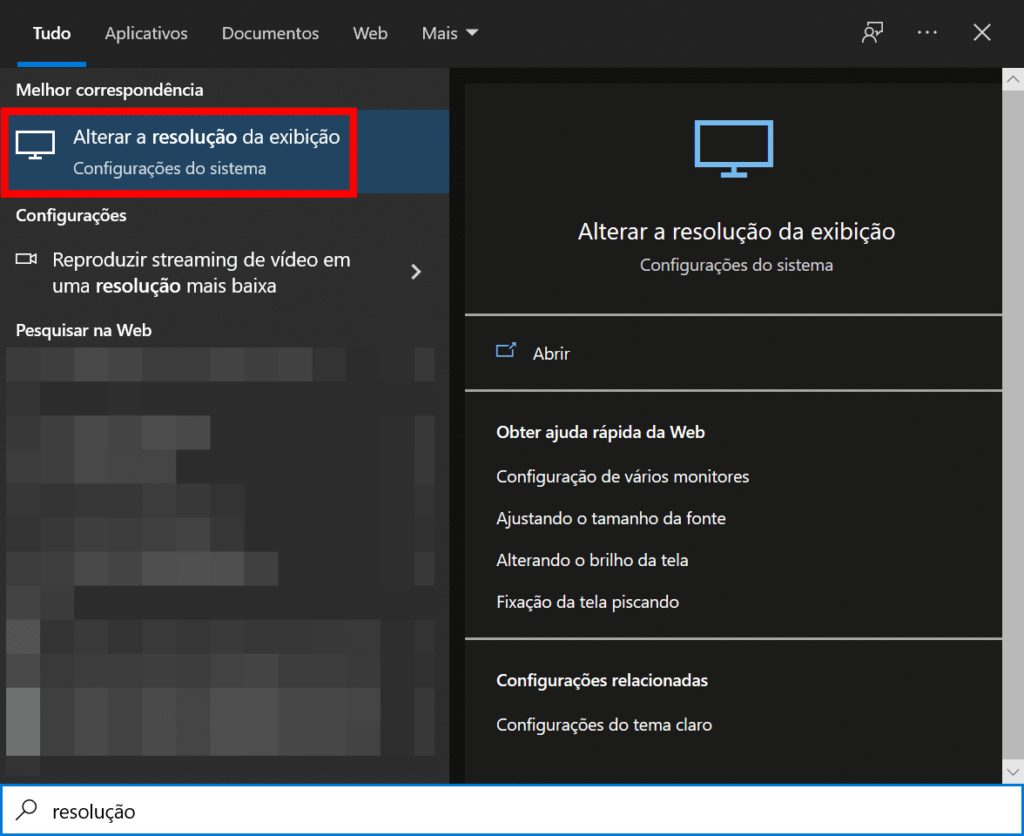Click the video camera icon beside streaming setting

(x=27, y=260)
